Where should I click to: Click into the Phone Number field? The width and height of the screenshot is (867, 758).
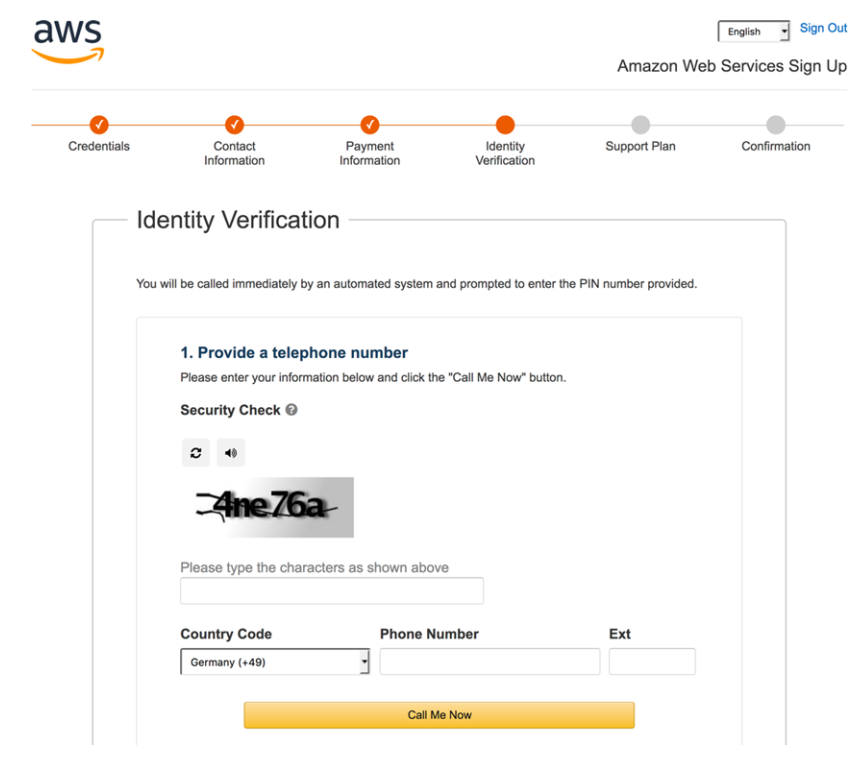pyautogui.click(x=490, y=662)
